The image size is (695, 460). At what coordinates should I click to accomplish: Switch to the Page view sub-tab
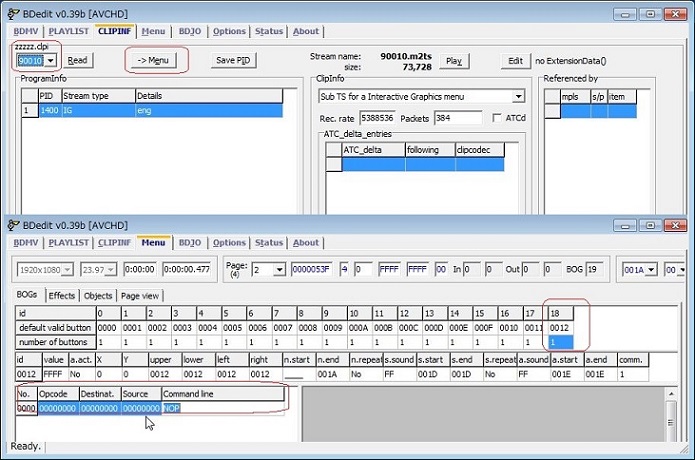140,296
